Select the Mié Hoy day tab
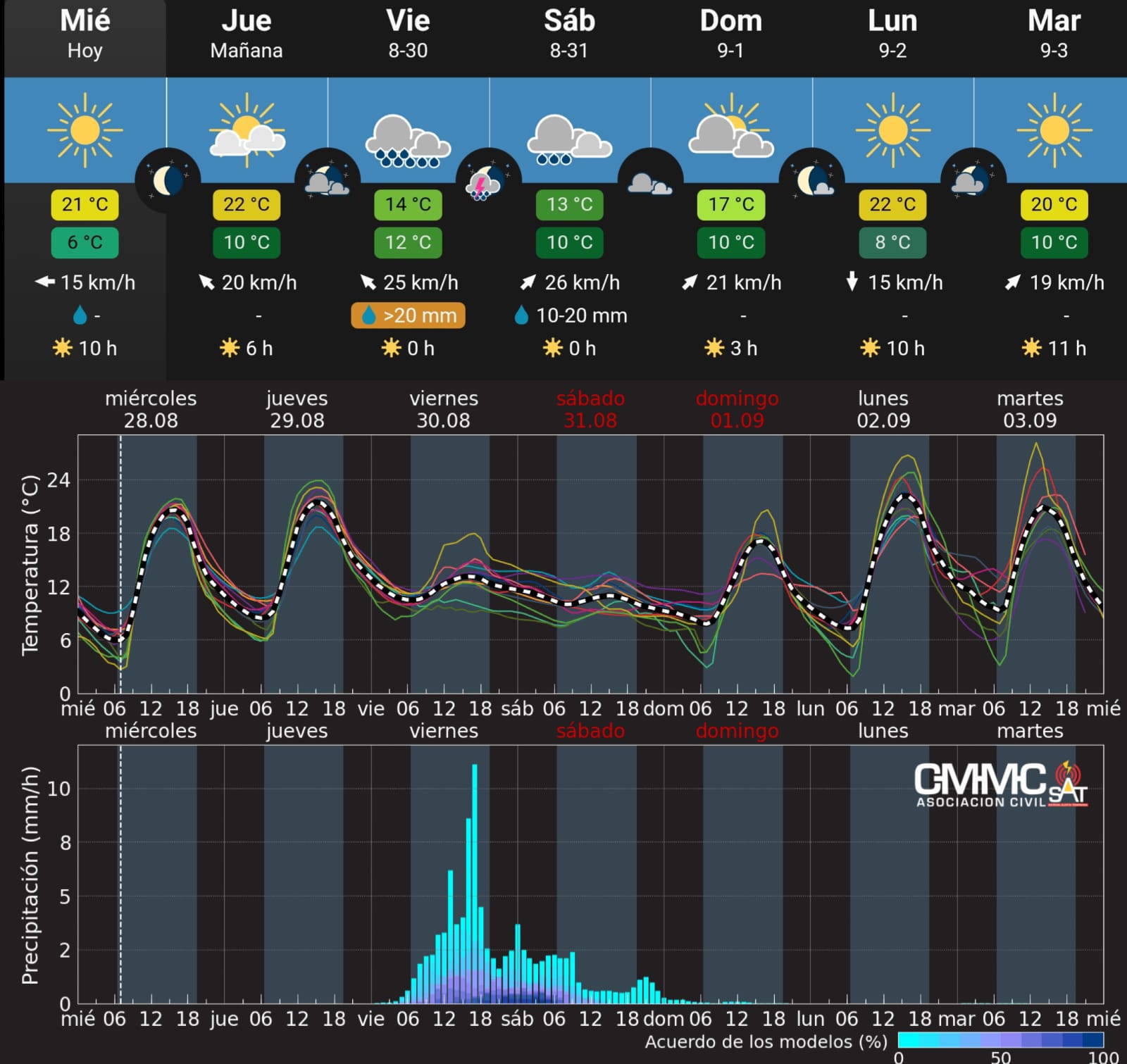1127x1064 pixels. point(85,35)
